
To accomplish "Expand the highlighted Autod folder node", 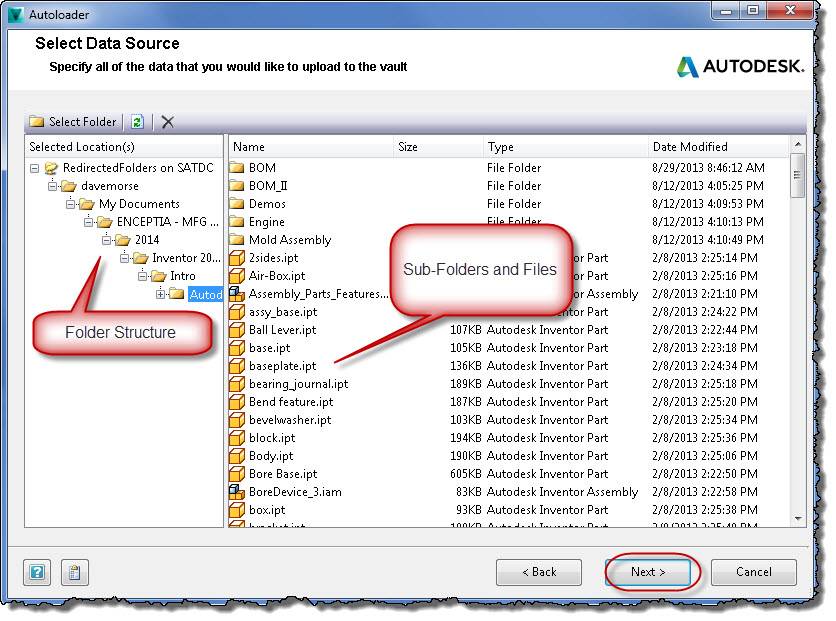I will [x=161, y=294].
